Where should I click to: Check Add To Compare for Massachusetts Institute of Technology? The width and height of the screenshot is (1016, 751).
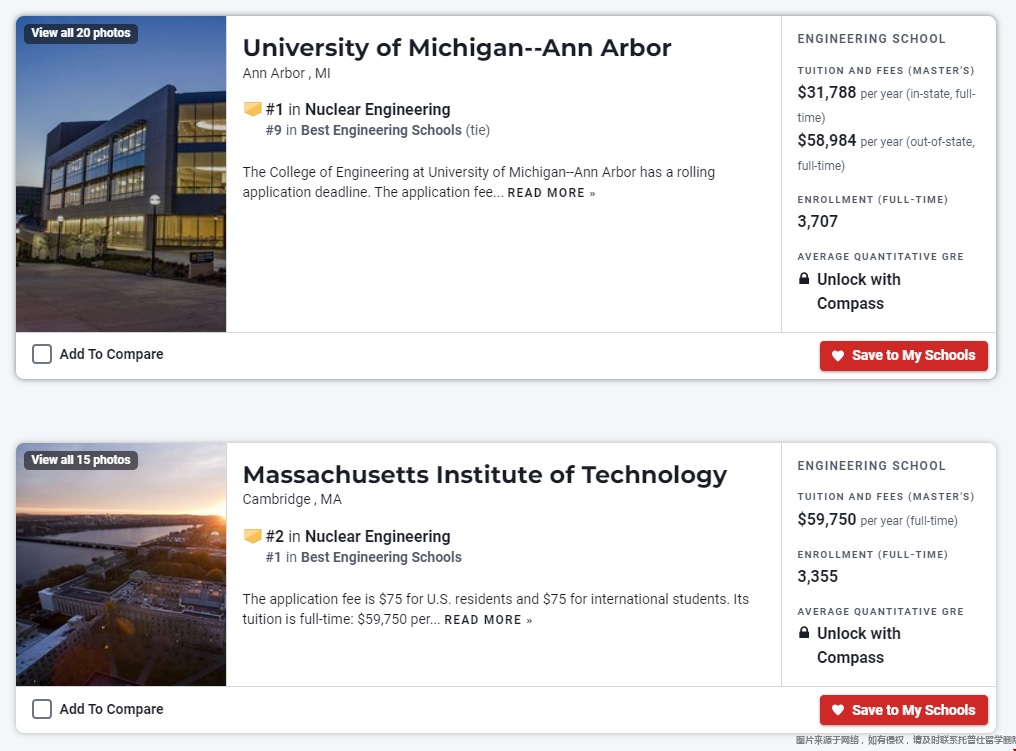coord(42,709)
